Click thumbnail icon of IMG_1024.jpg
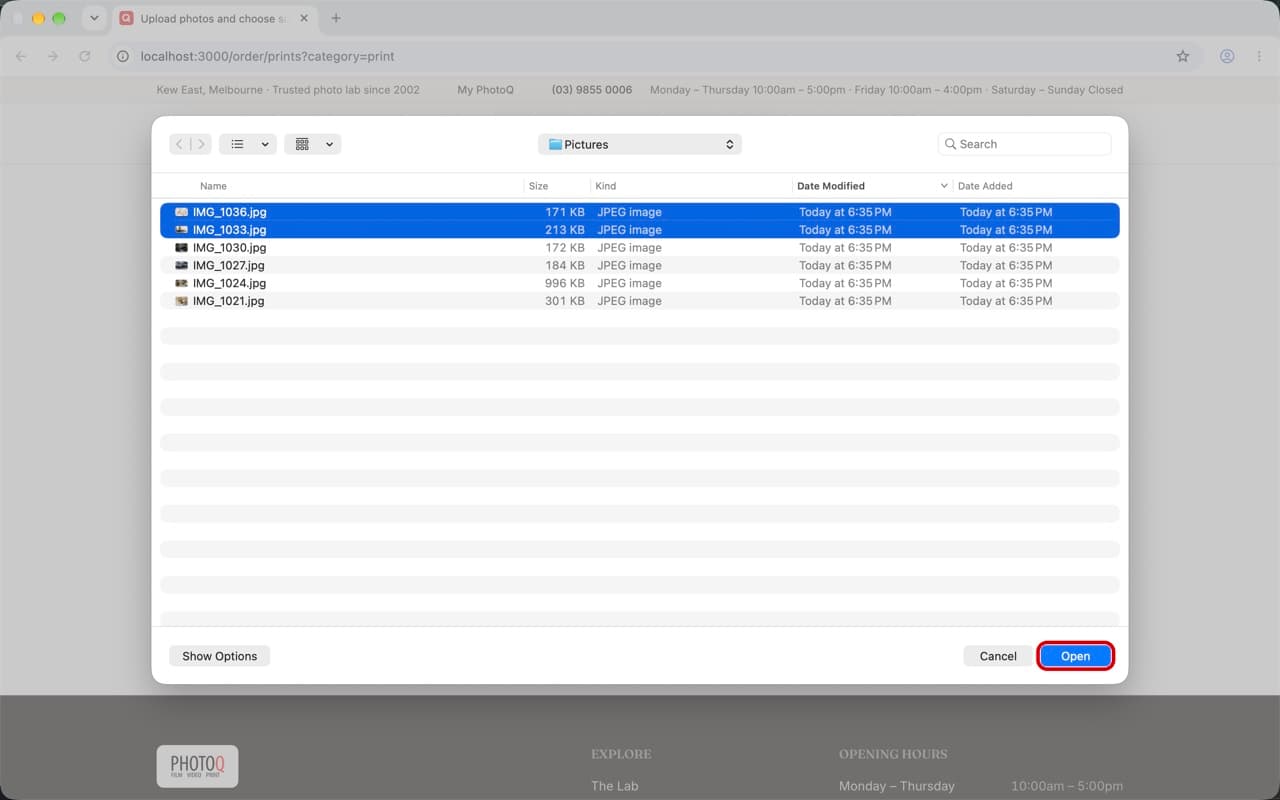Screen dimensions: 1280x800 (x=181, y=283)
